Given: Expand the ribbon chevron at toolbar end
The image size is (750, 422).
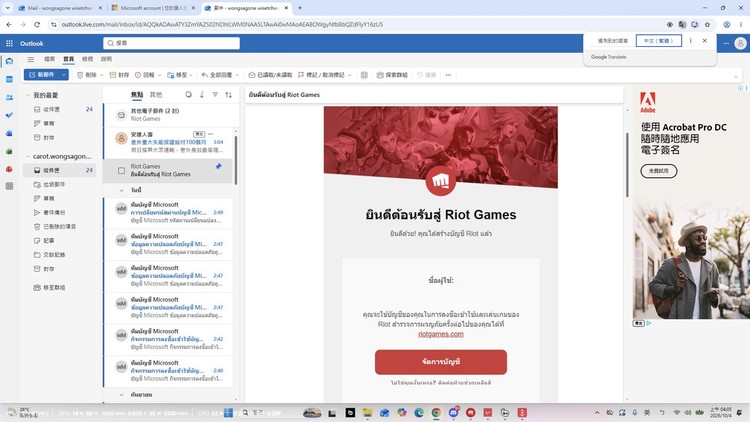Looking at the screenshot, I should tap(736, 76).
